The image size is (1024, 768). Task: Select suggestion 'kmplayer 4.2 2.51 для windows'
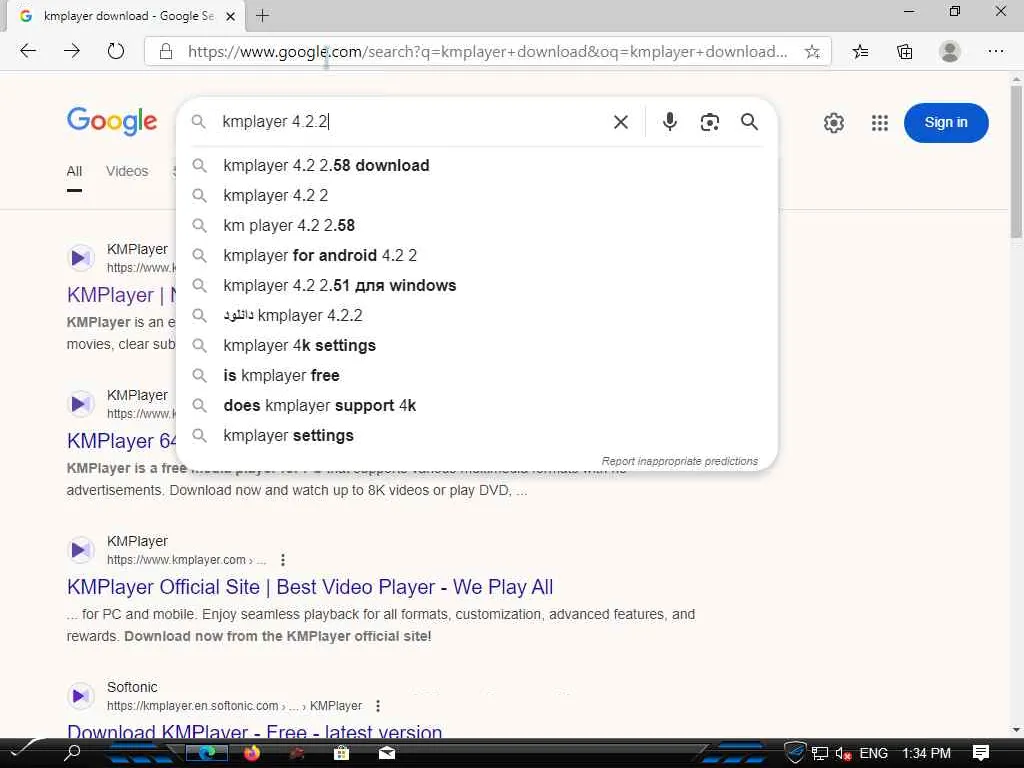click(477, 285)
